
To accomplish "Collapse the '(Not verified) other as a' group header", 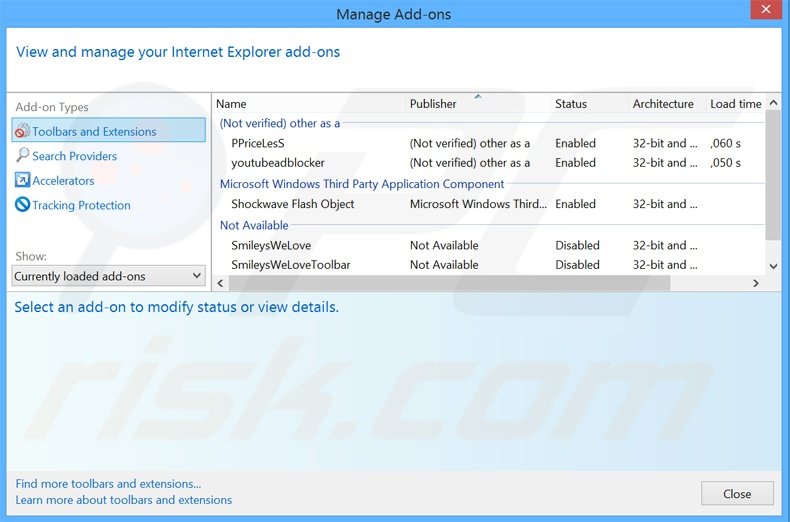I will click(x=280, y=123).
